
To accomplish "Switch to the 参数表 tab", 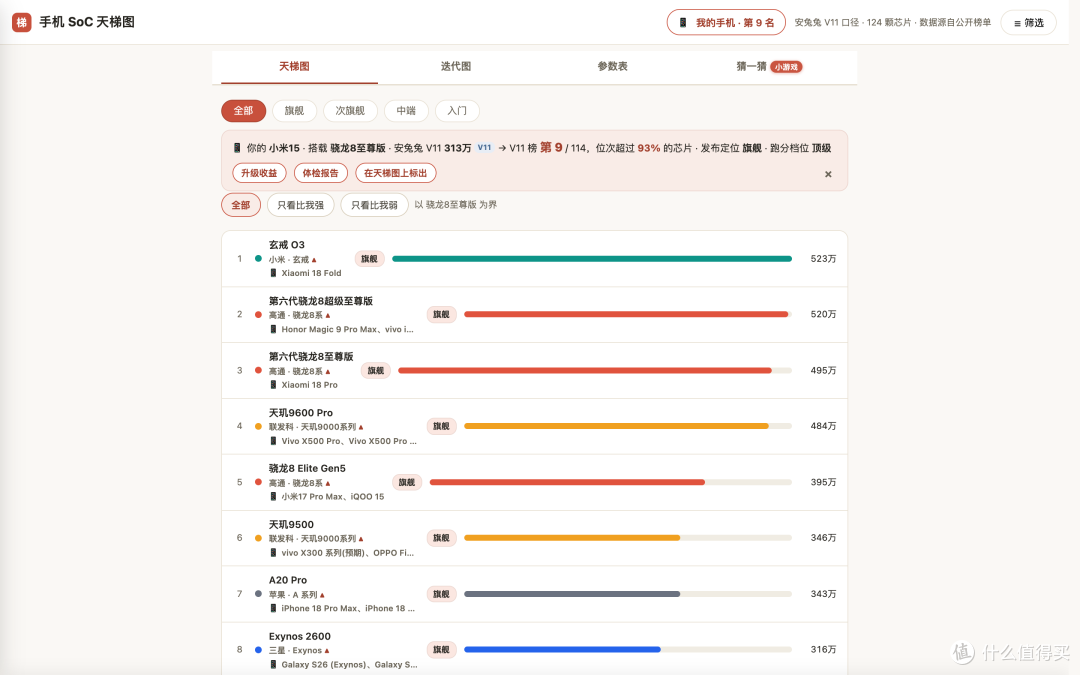I will coord(612,66).
